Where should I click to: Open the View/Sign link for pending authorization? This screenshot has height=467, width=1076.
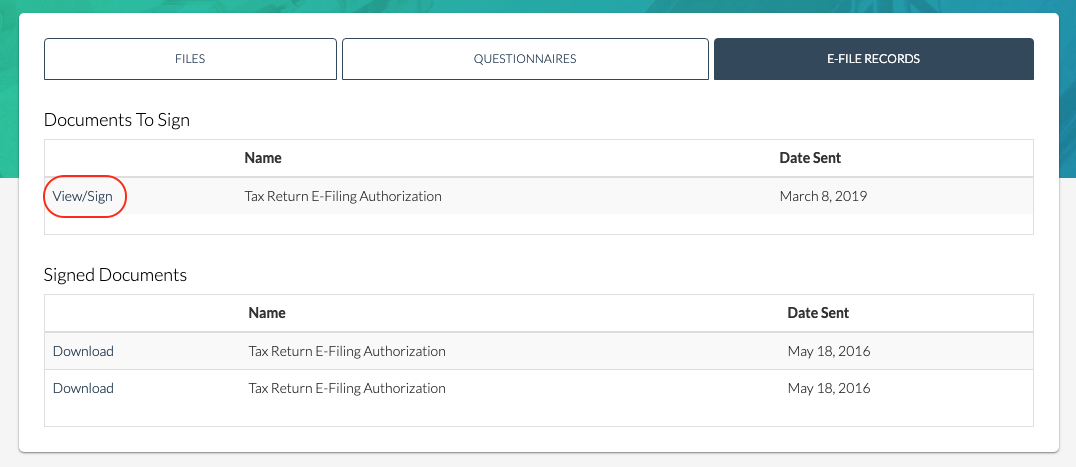pyautogui.click(x=82, y=196)
